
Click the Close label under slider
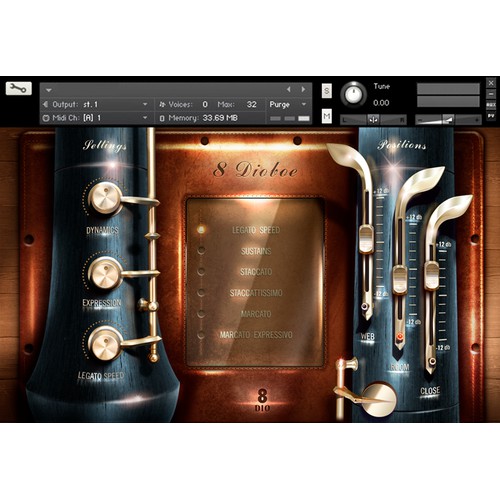point(430,390)
